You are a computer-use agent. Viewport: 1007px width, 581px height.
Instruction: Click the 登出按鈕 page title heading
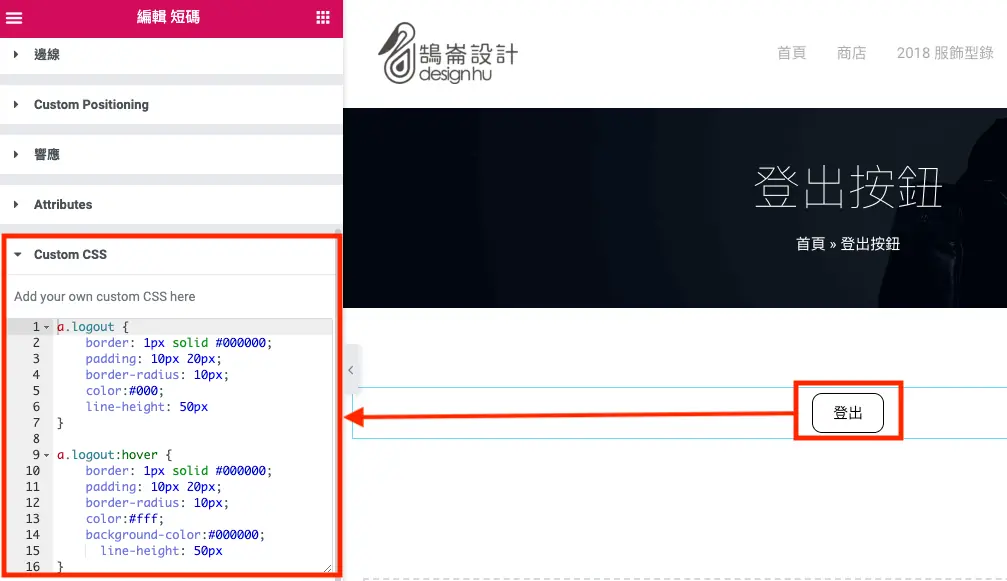click(848, 187)
